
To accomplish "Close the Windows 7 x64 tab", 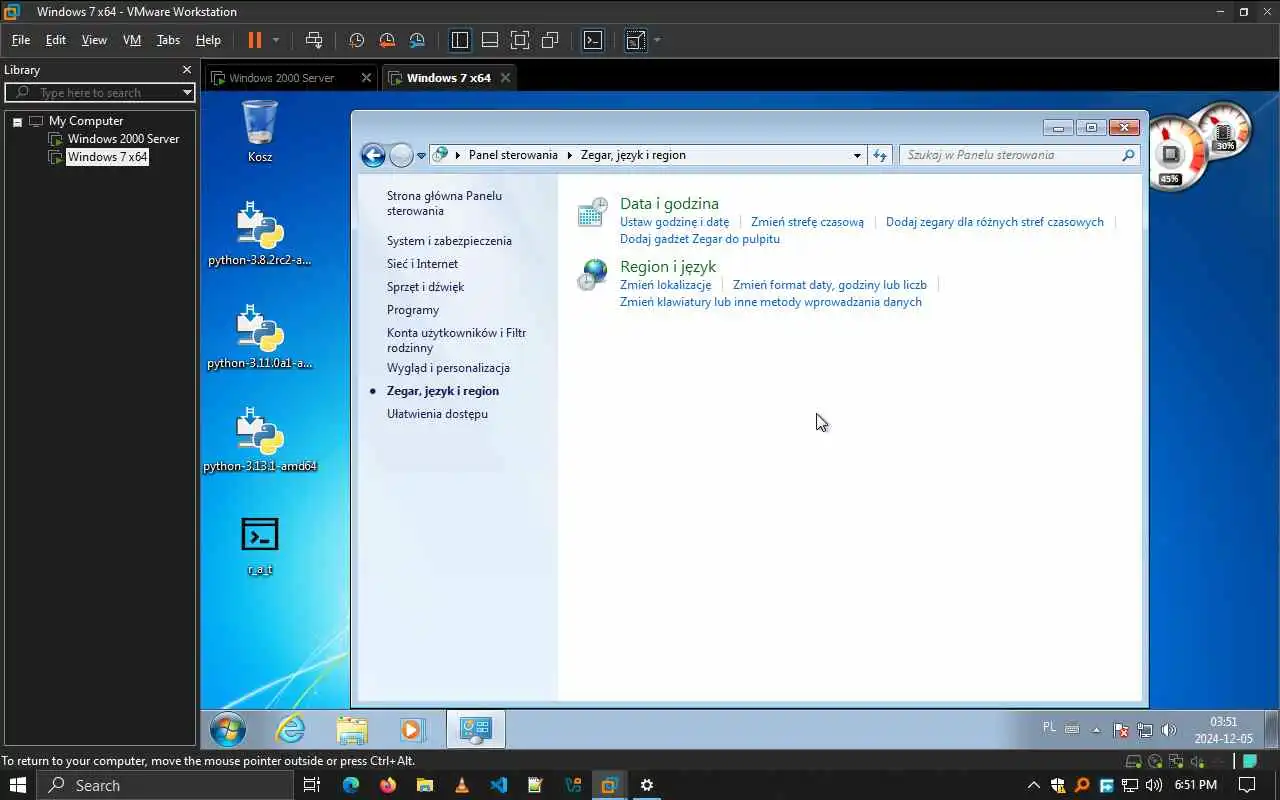I will point(505,78).
